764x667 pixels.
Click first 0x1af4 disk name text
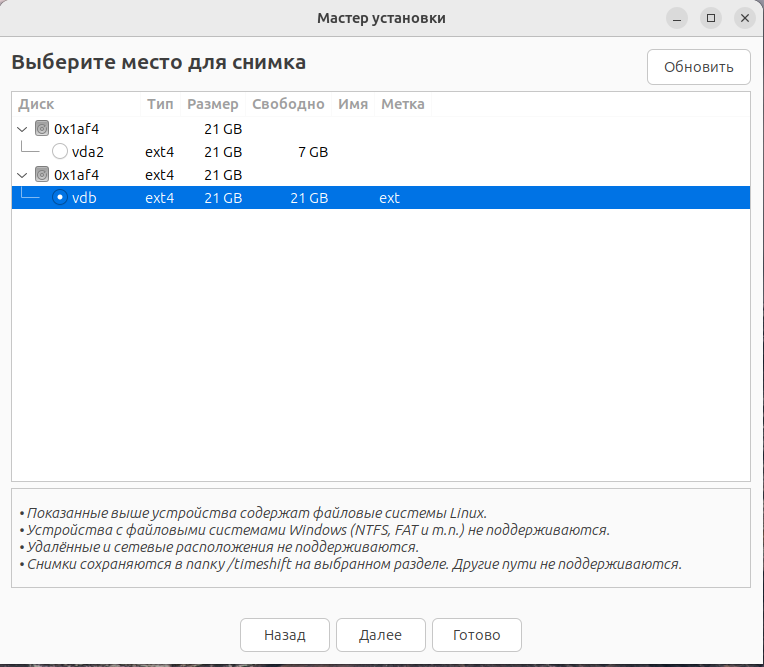click(x=76, y=129)
